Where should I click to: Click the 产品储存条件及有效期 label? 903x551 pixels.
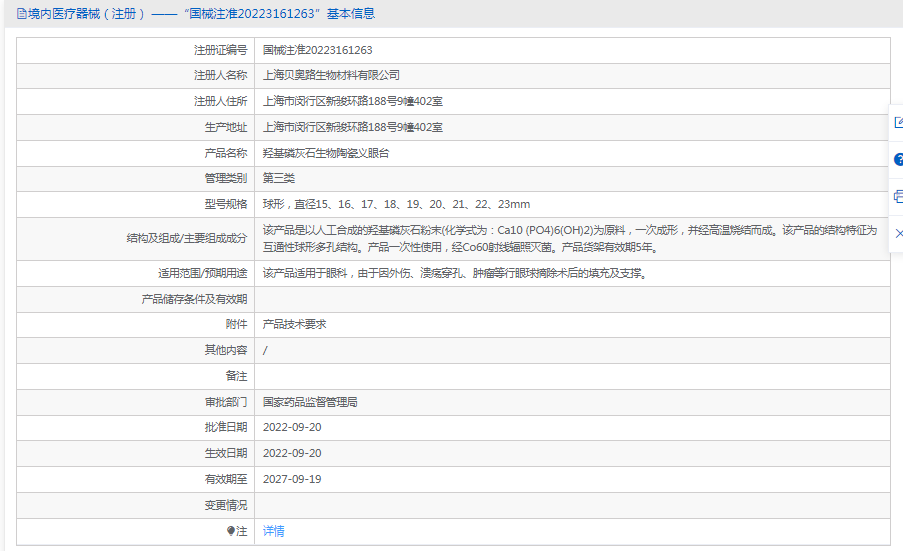[x=194, y=299]
